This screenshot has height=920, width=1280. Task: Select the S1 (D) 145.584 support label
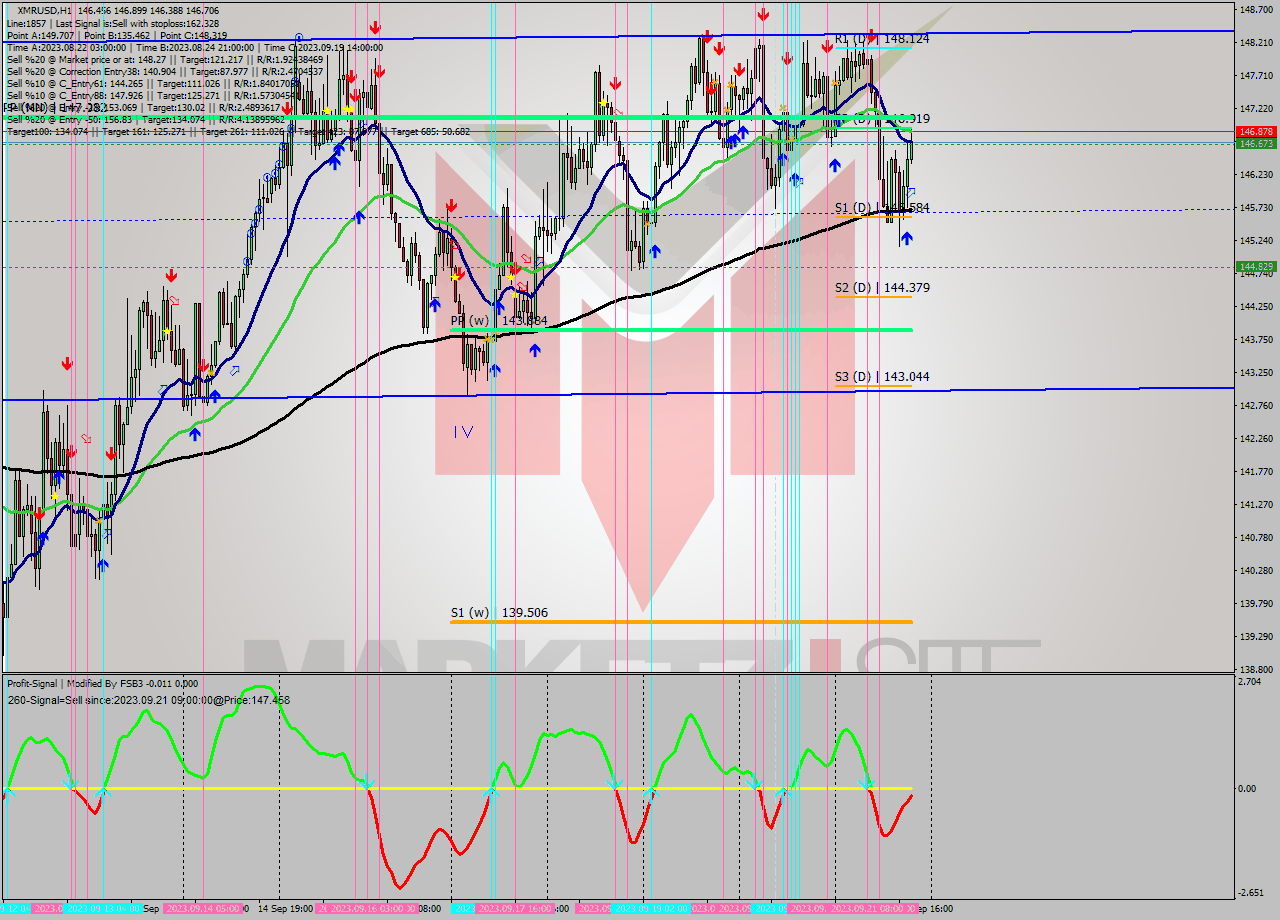882,208
